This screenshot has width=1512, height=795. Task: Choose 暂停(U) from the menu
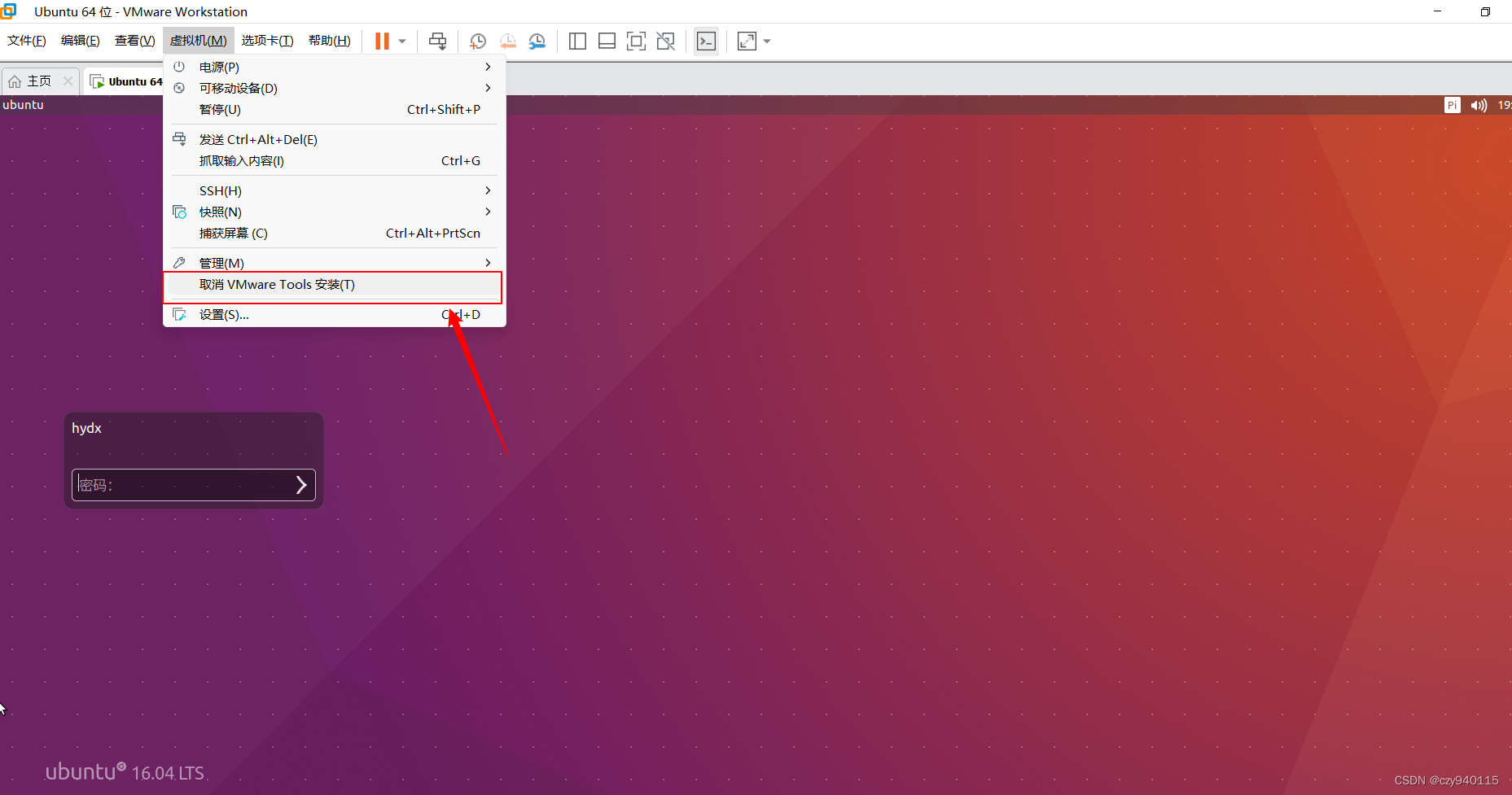point(335,109)
